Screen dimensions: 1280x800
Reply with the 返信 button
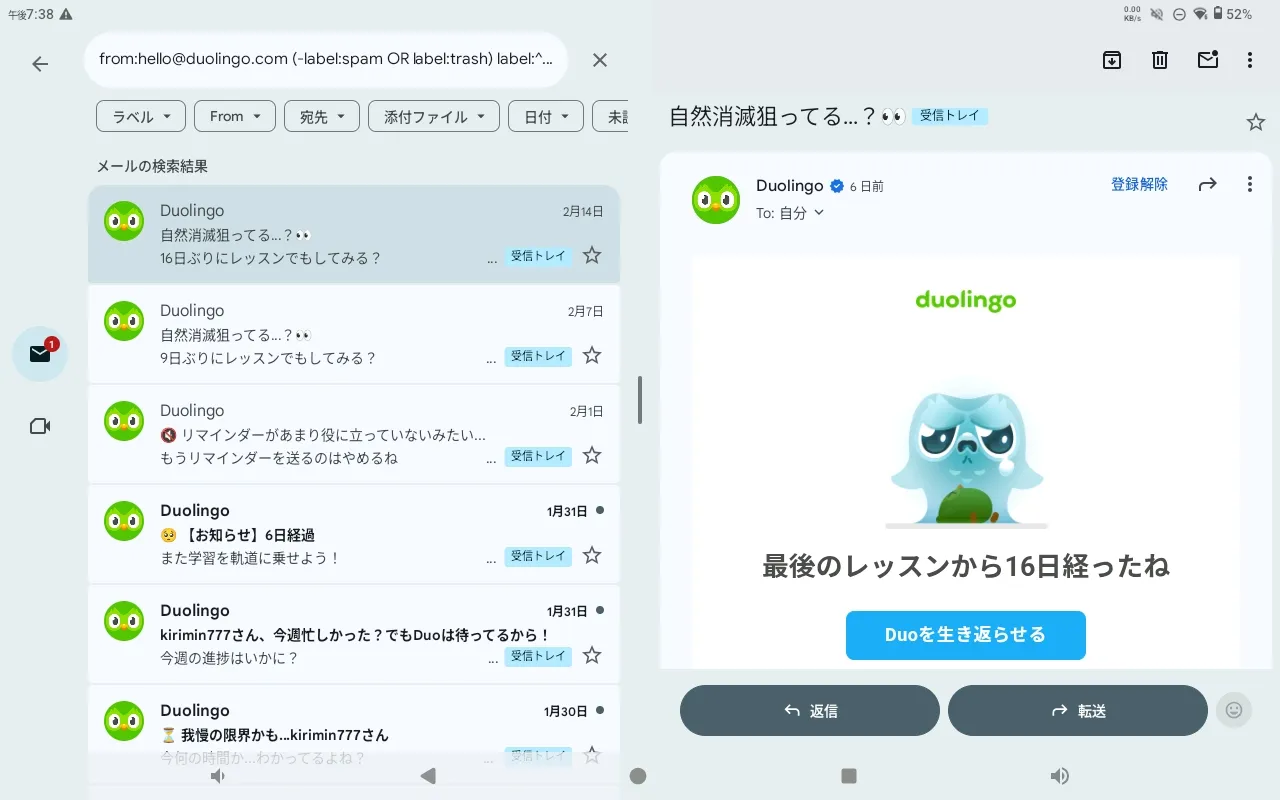click(810, 711)
